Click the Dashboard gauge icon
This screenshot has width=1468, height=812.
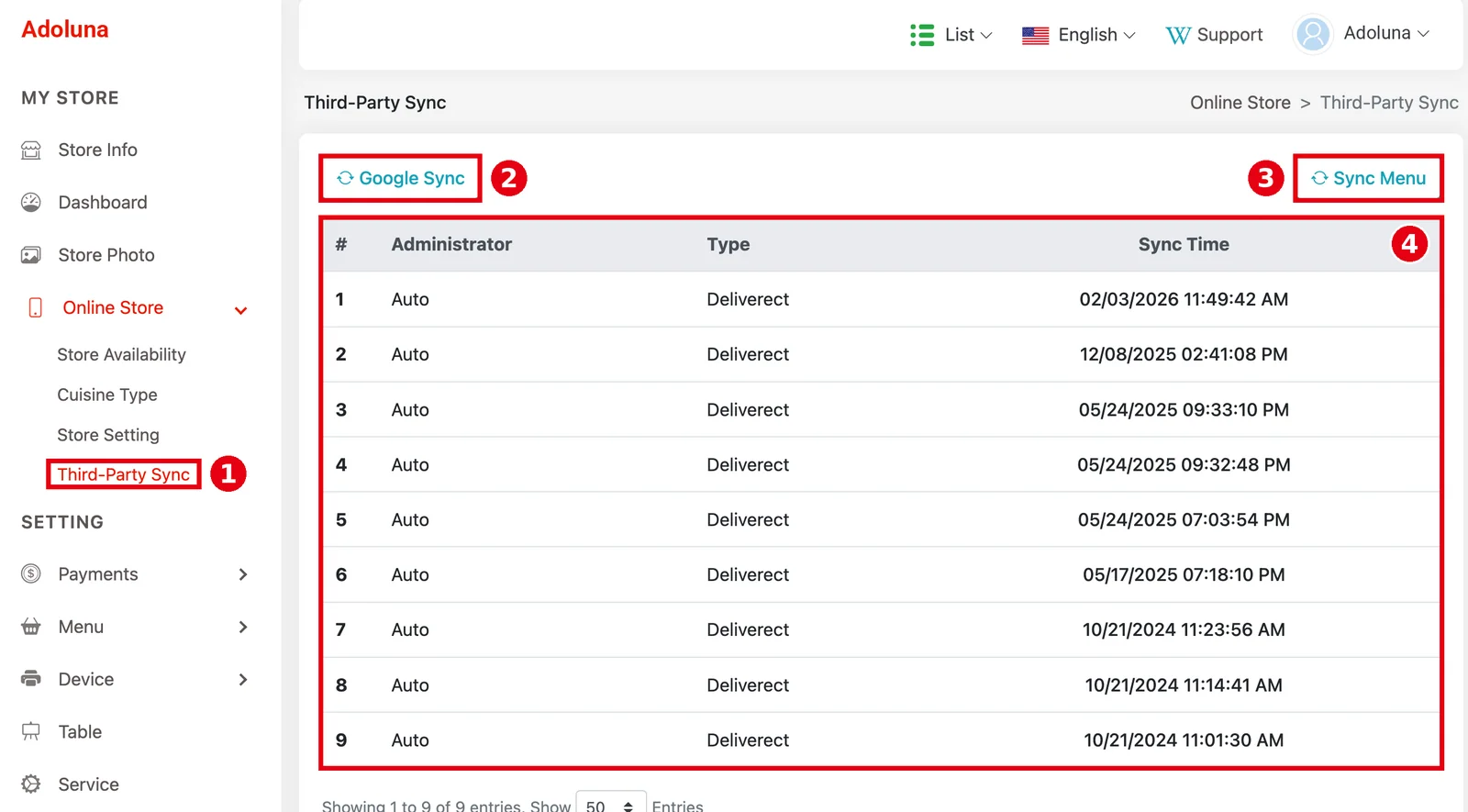pos(31,203)
